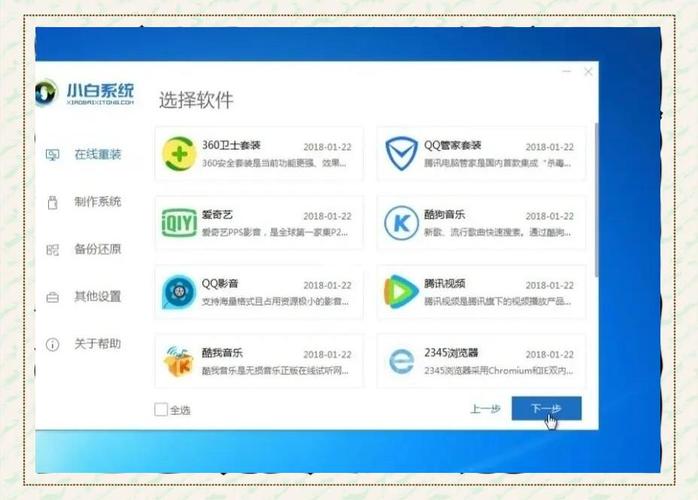Minimize the 小白系统 window
This screenshot has height=500, width=698.
tap(567, 71)
